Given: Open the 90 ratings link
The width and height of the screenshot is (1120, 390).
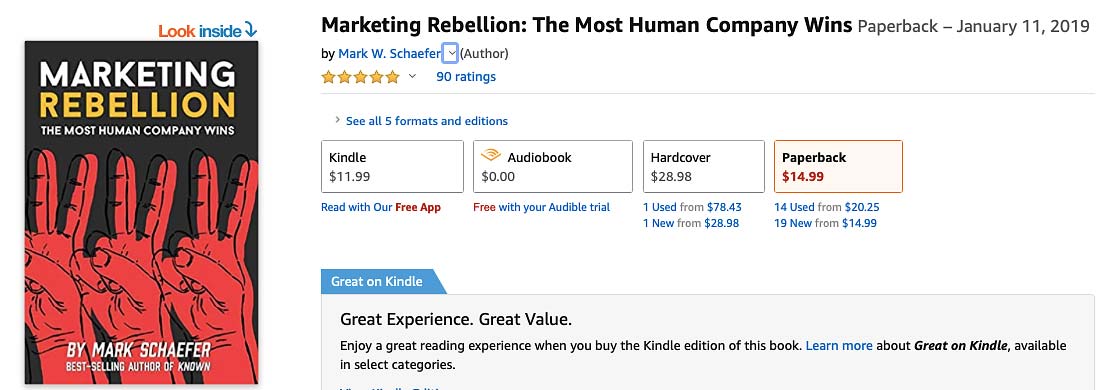Looking at the screenshot, I should [466, 76].
